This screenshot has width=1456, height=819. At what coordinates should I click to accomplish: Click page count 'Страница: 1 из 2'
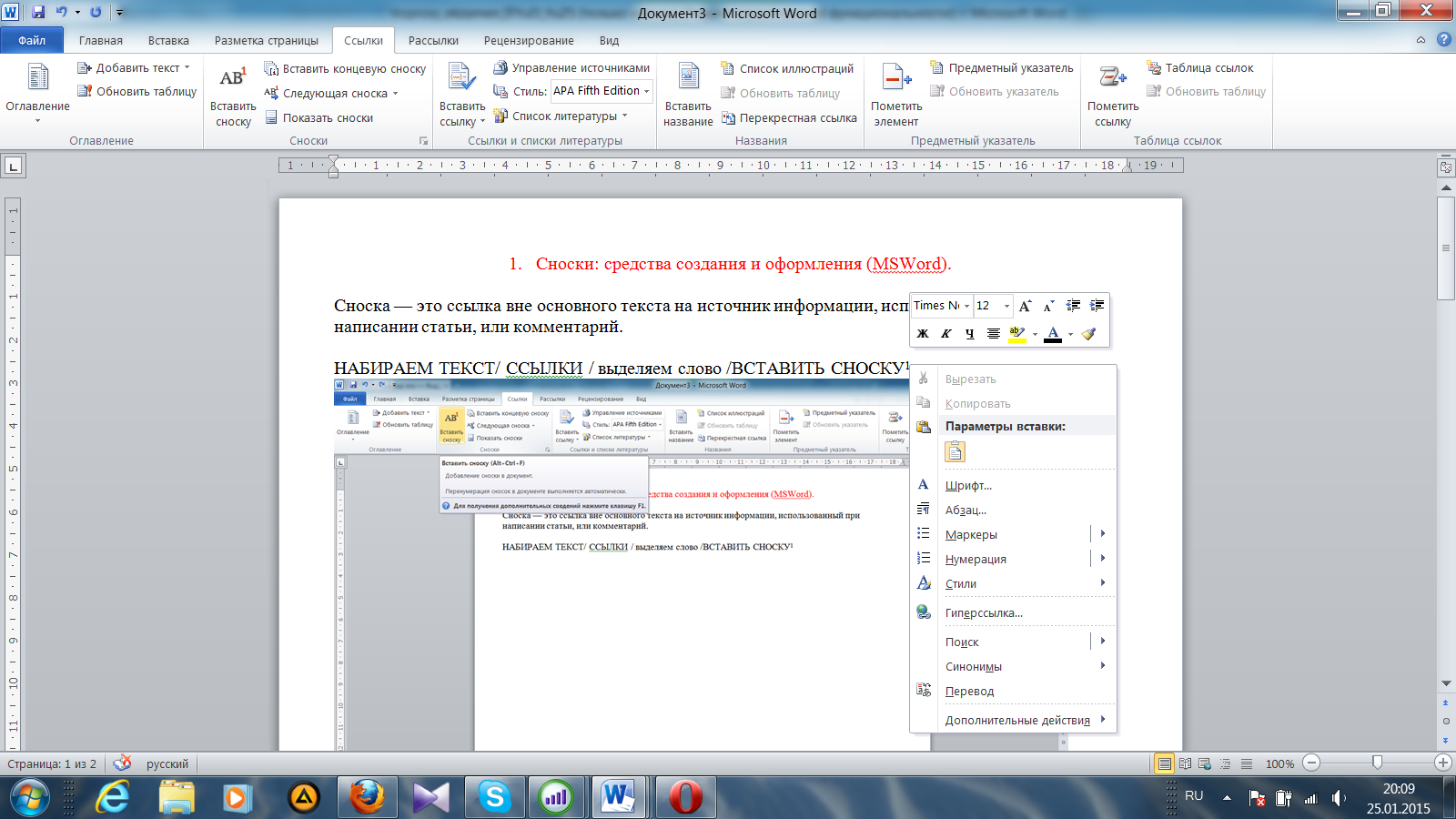[52, 763]
